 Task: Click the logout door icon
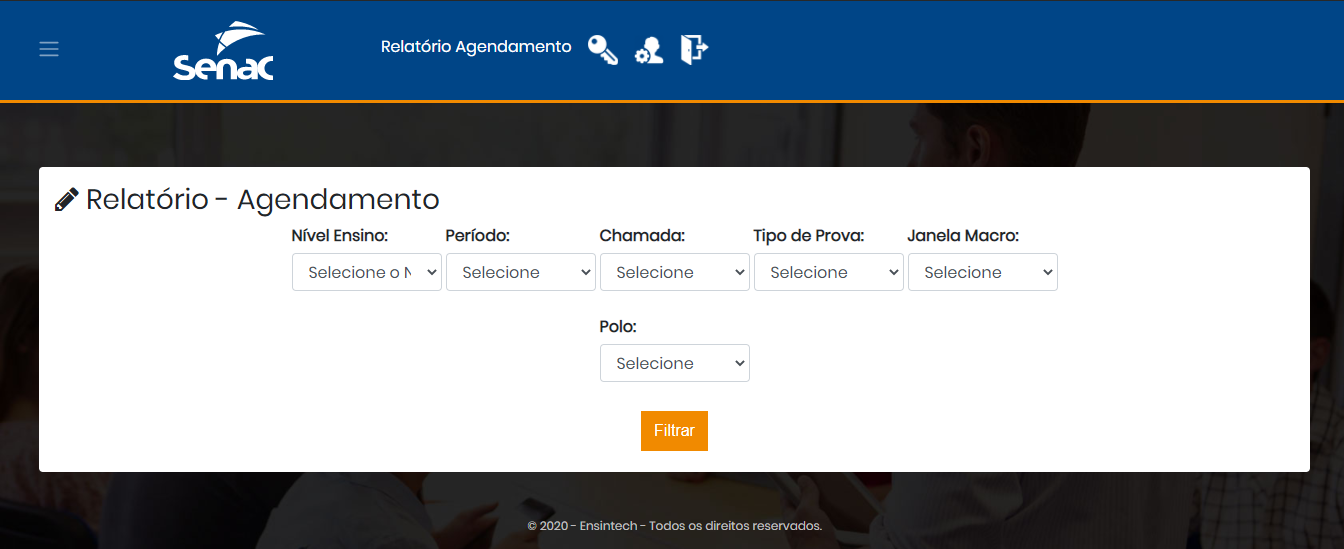click(694, 48)
